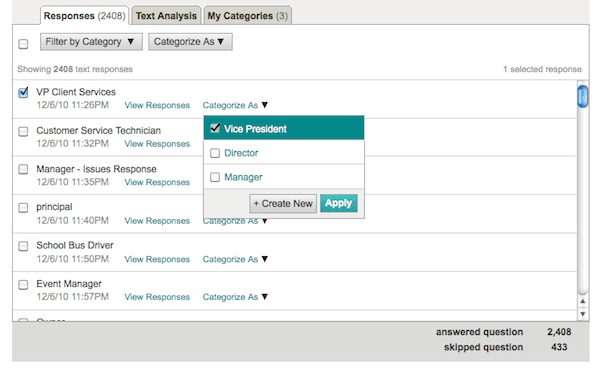Click the 'Showing 2408 text responses' text
The height and width of the screenshot is (377, 600).
75,69
